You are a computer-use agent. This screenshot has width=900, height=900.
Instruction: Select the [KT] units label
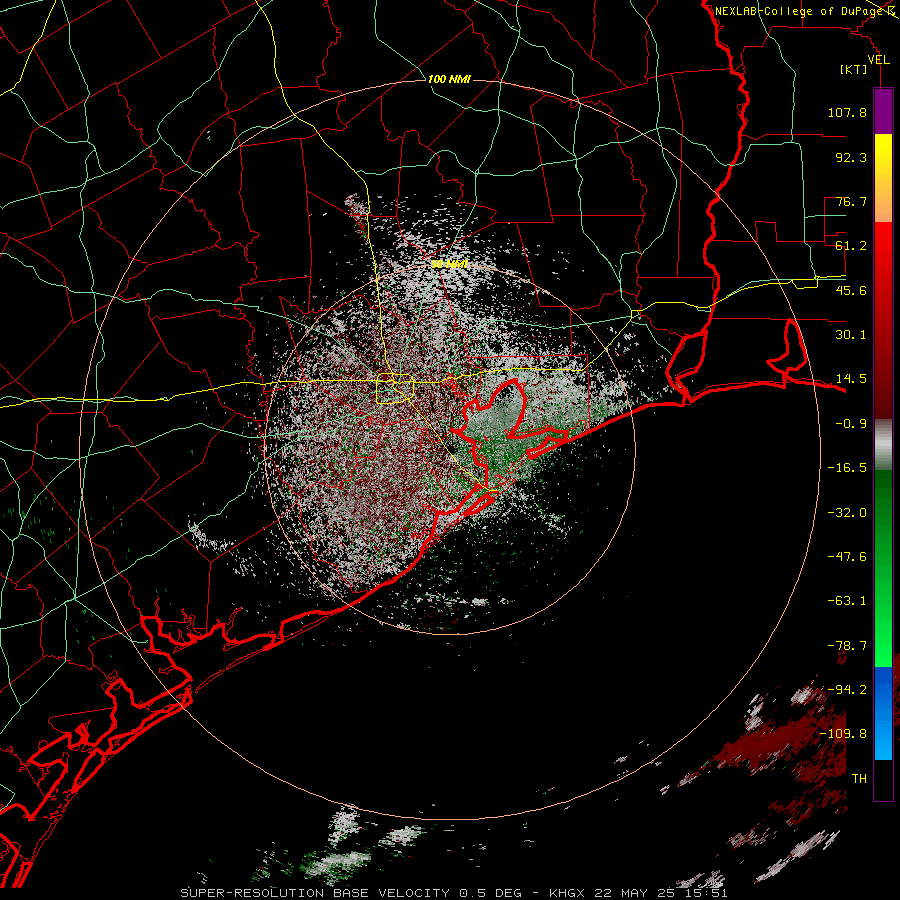[854, 69]
